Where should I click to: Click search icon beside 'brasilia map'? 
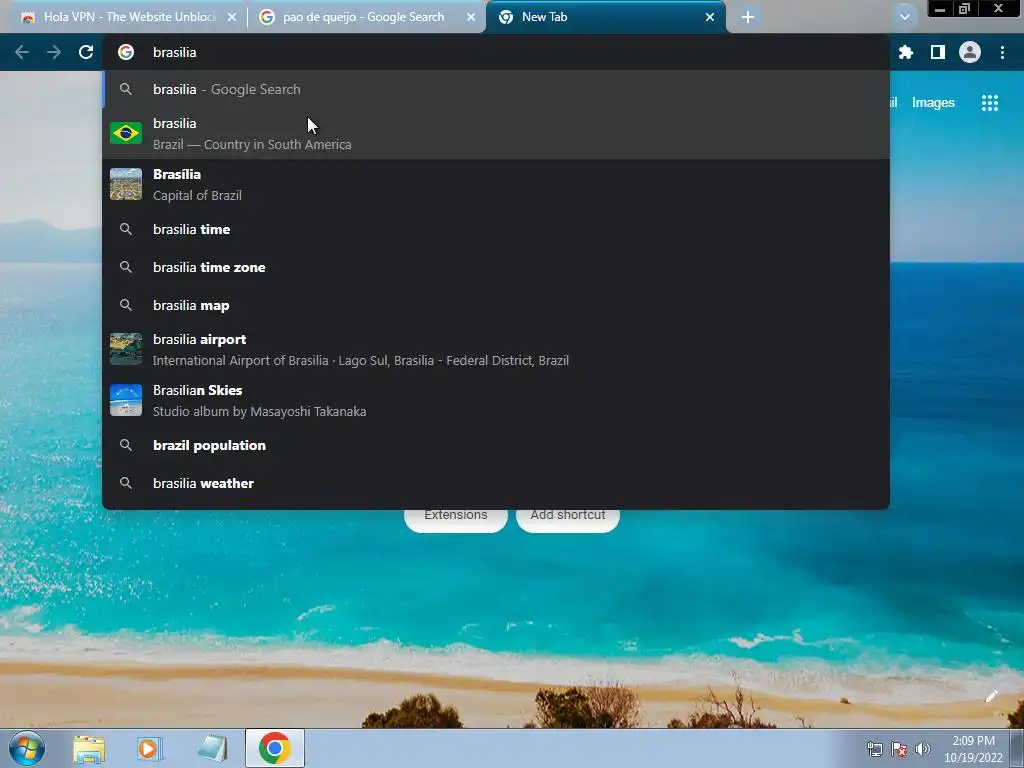tap(126, 305)
